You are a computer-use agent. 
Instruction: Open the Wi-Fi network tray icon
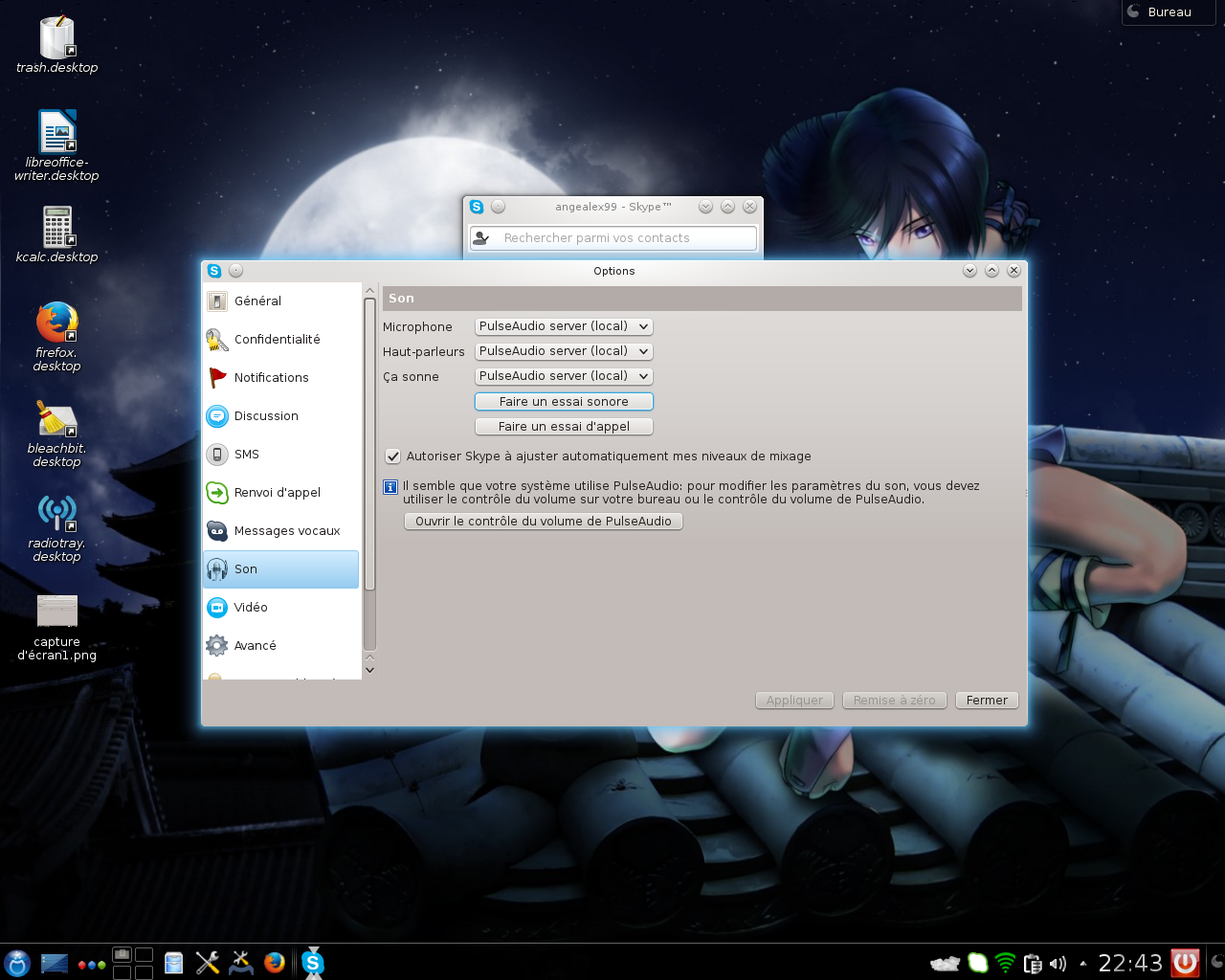(1005, 963)
